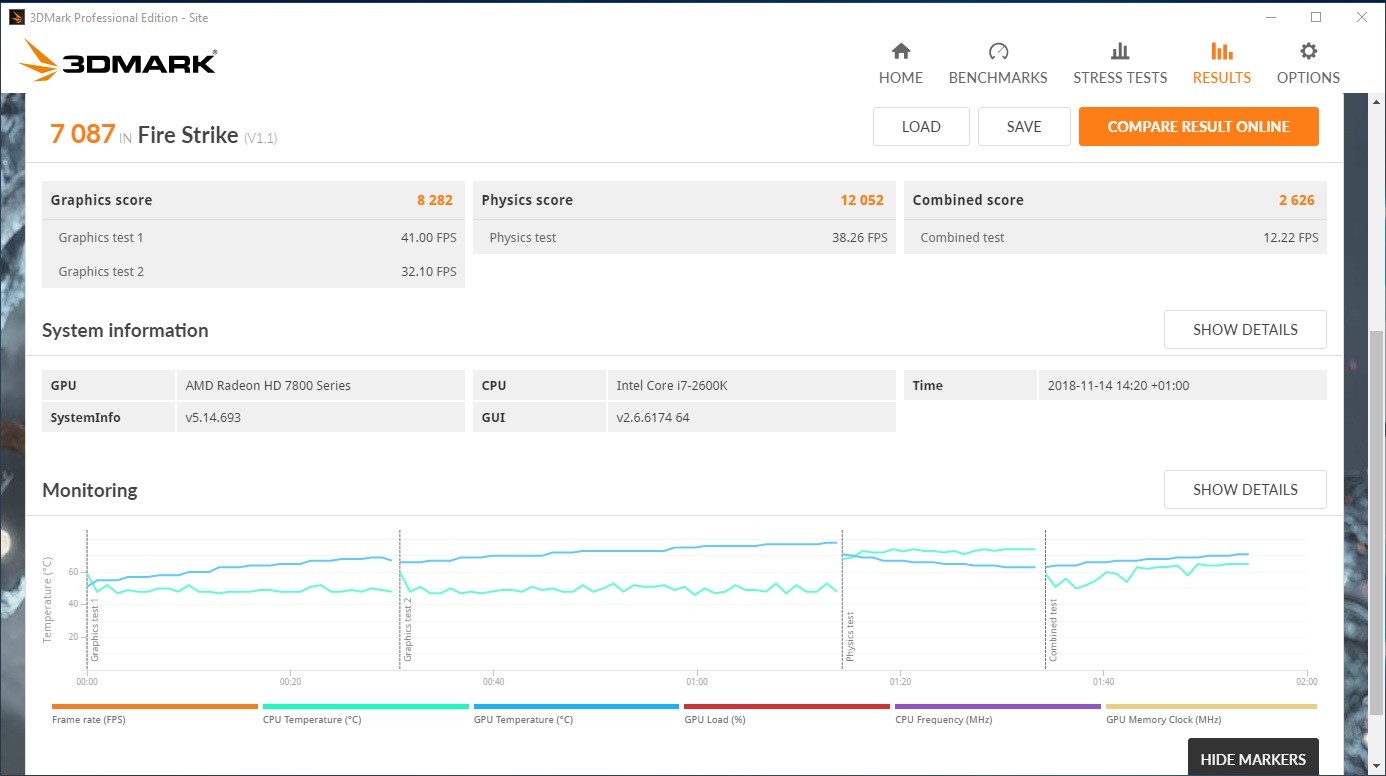This screenshot has width=1386, height=776.
Task: Click the SystemInfo version v5.14.693
Action: coord(213,417)
